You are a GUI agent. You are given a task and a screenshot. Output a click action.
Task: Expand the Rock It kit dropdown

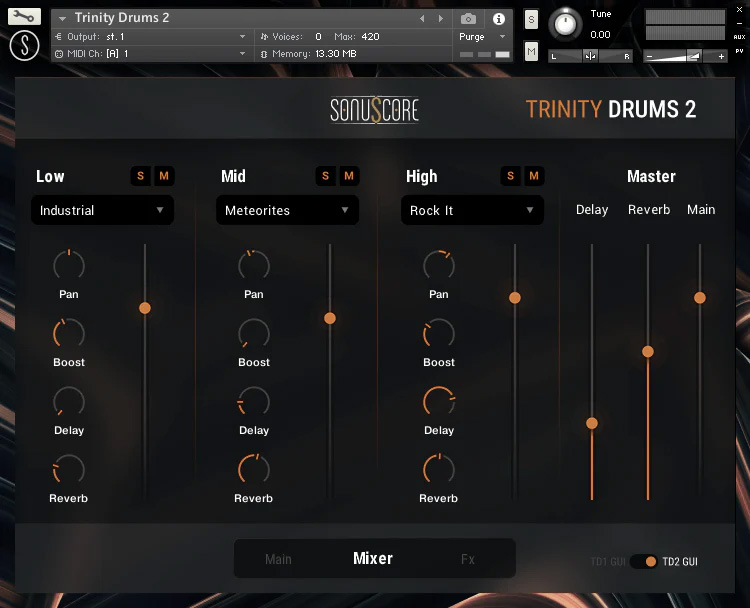(472, 210)
